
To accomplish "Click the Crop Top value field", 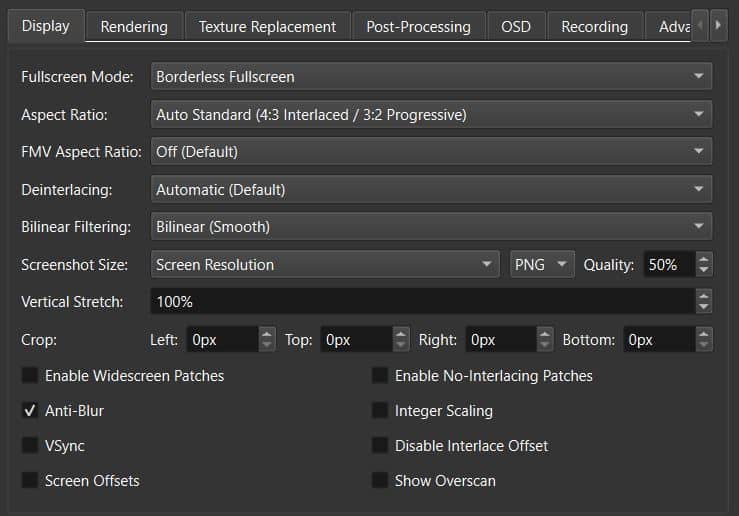I will (x=357, y=340).
